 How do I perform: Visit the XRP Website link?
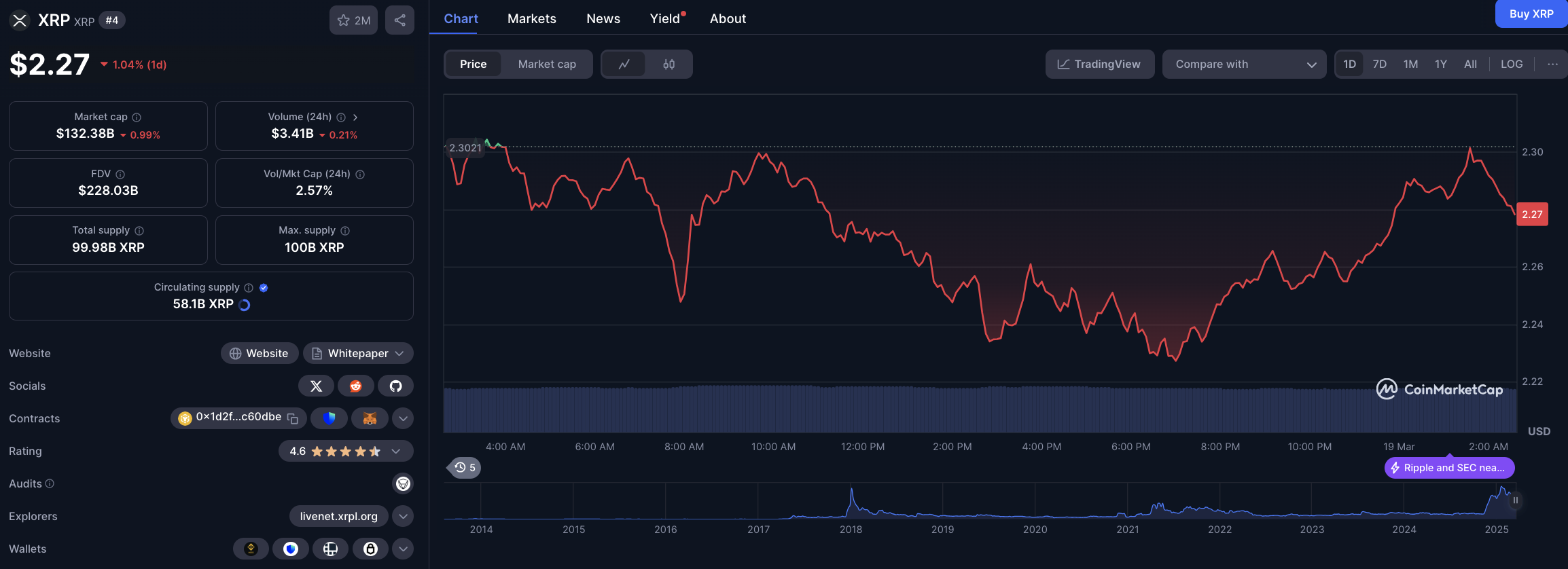[259, 353]
